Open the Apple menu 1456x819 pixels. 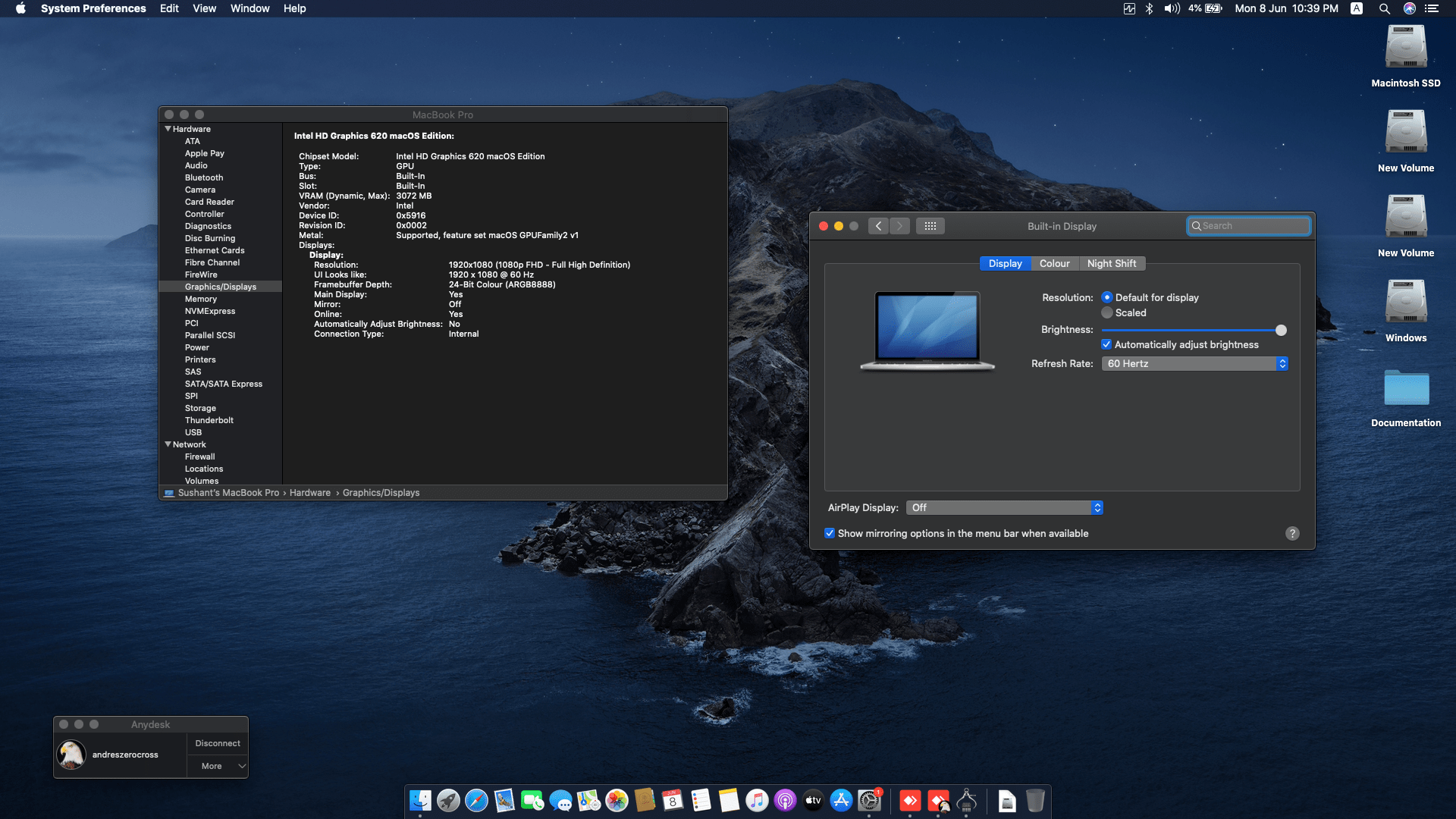pyautogui.click(x=20, y=8)
